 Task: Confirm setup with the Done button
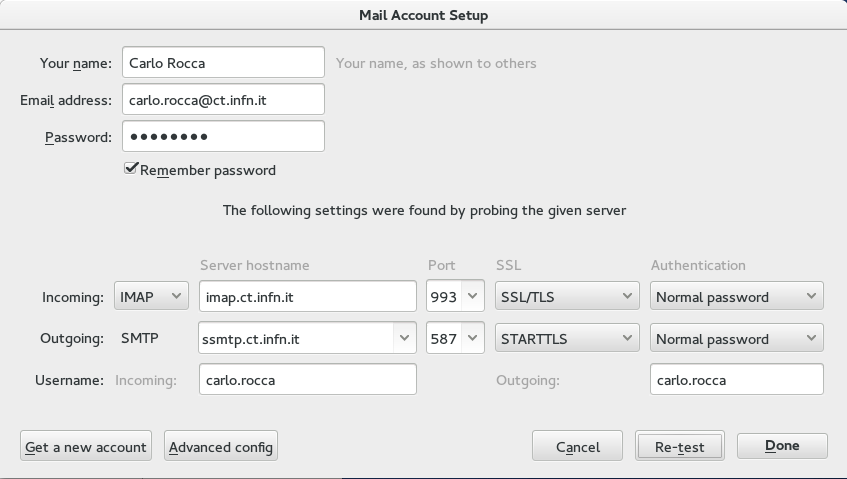[782, 446]
